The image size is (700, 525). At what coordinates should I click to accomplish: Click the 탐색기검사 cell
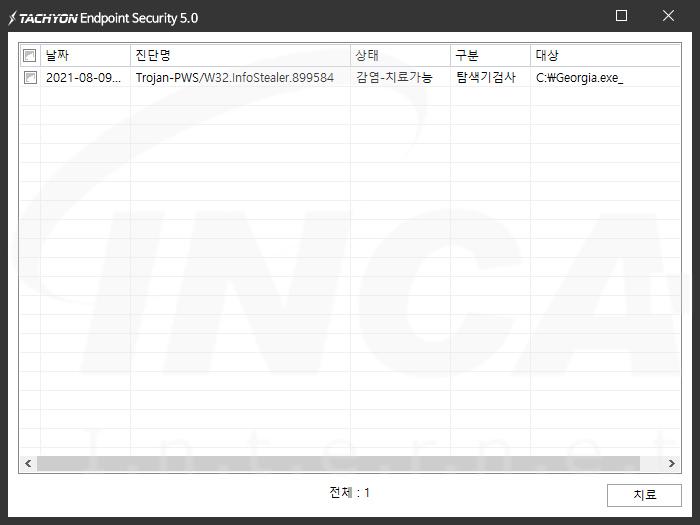coord(486,78)
